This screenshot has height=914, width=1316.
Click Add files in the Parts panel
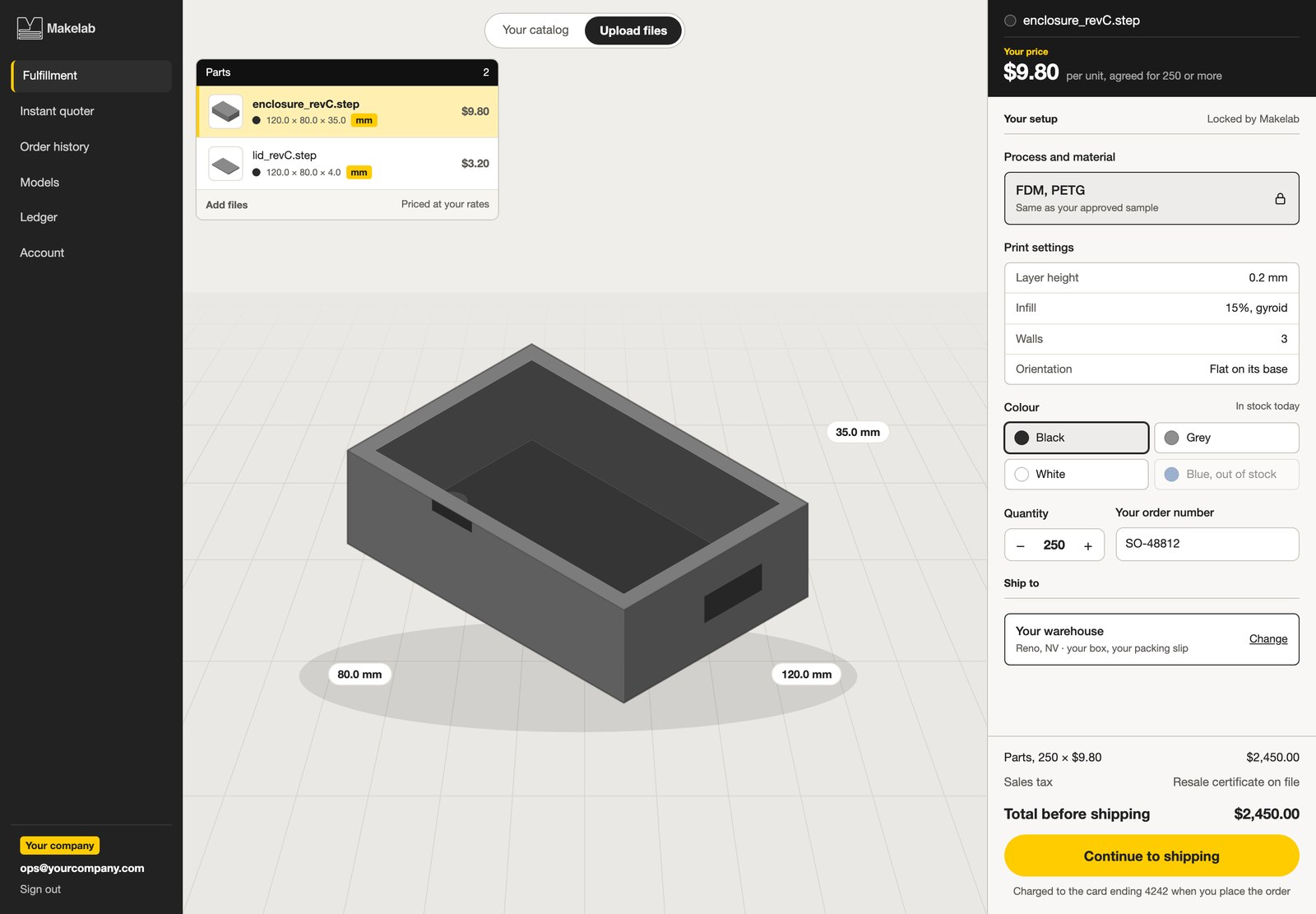(x=226, y=205)
